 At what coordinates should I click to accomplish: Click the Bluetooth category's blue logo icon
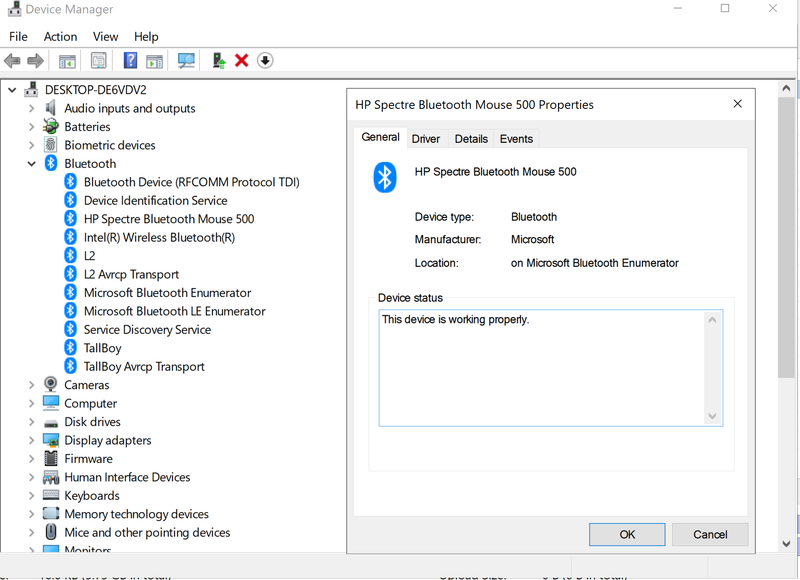coord(51,163)
